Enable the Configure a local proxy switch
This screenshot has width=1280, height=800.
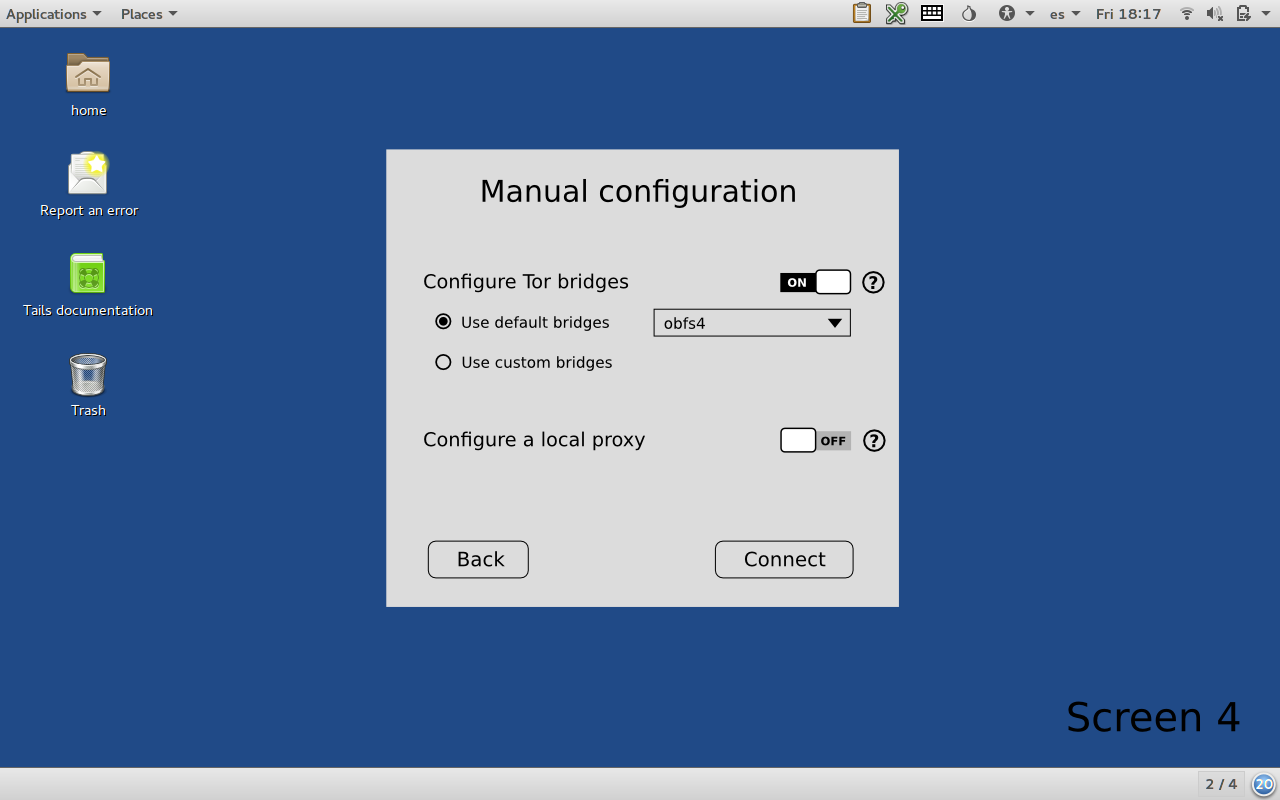pos(815,440)
